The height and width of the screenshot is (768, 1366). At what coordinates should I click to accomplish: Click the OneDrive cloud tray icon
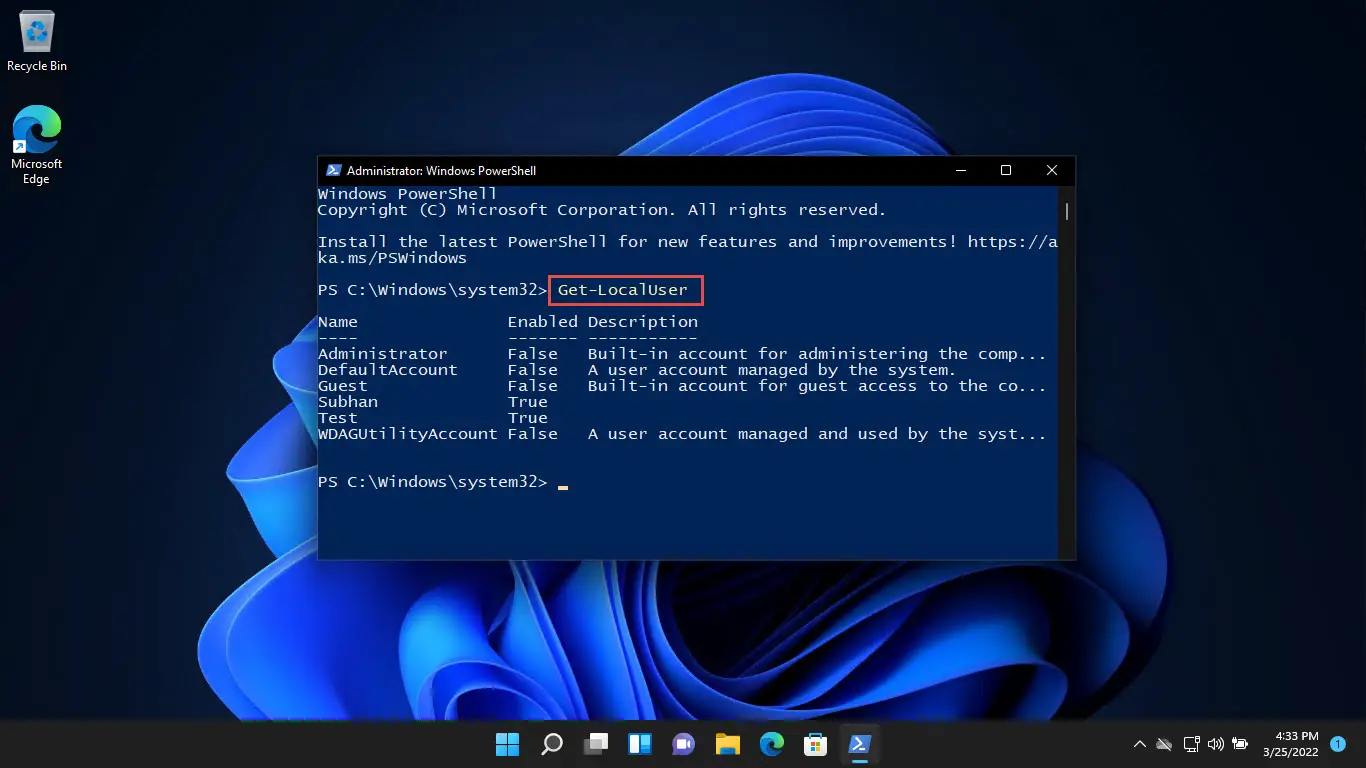click(1164, 744)
